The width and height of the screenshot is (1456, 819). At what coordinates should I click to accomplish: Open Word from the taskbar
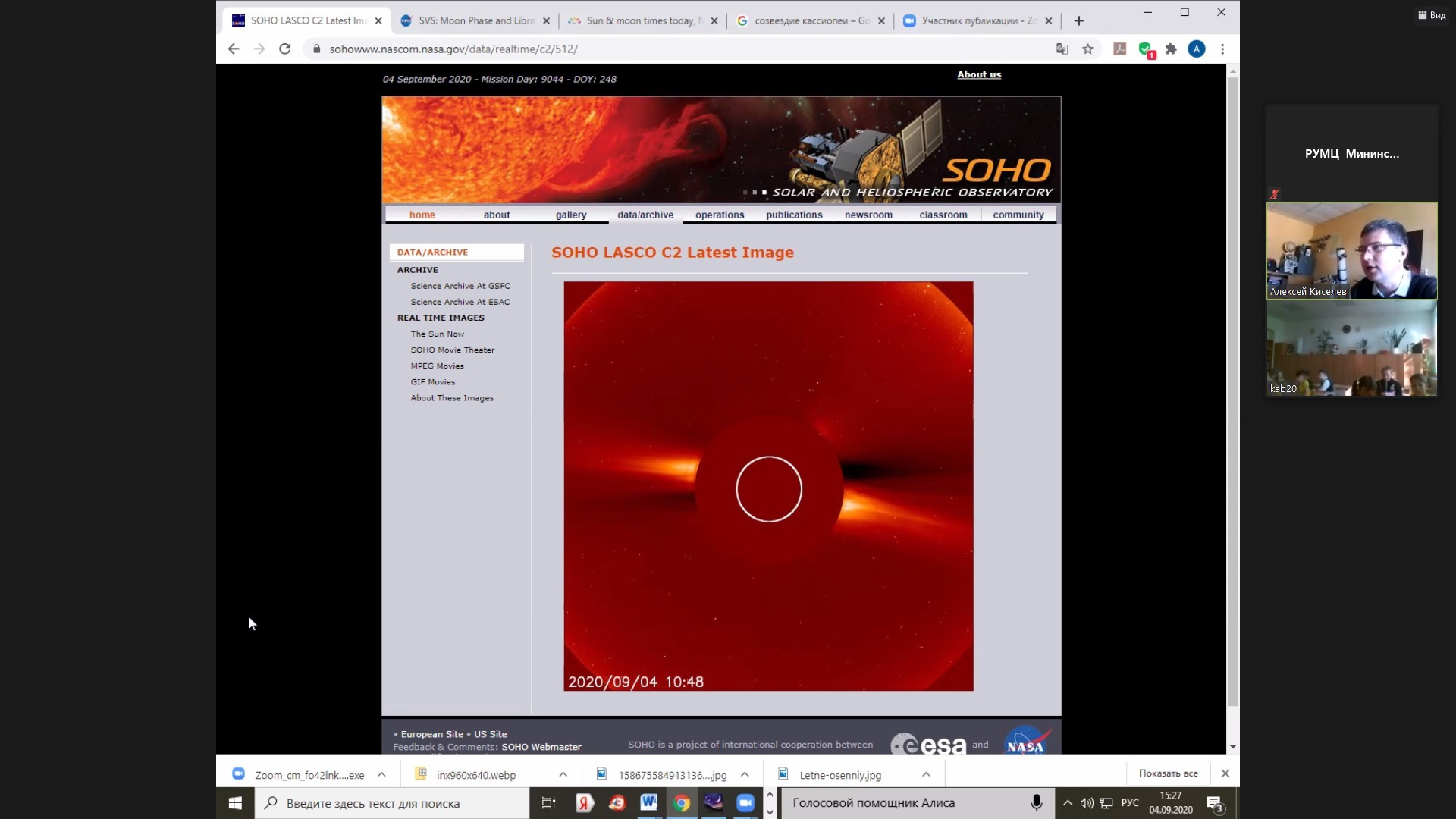(x=648, y=803)
